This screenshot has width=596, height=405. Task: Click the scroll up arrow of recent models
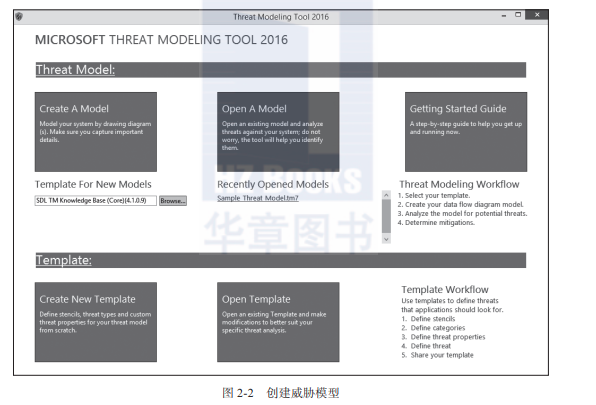coord(386,195)
